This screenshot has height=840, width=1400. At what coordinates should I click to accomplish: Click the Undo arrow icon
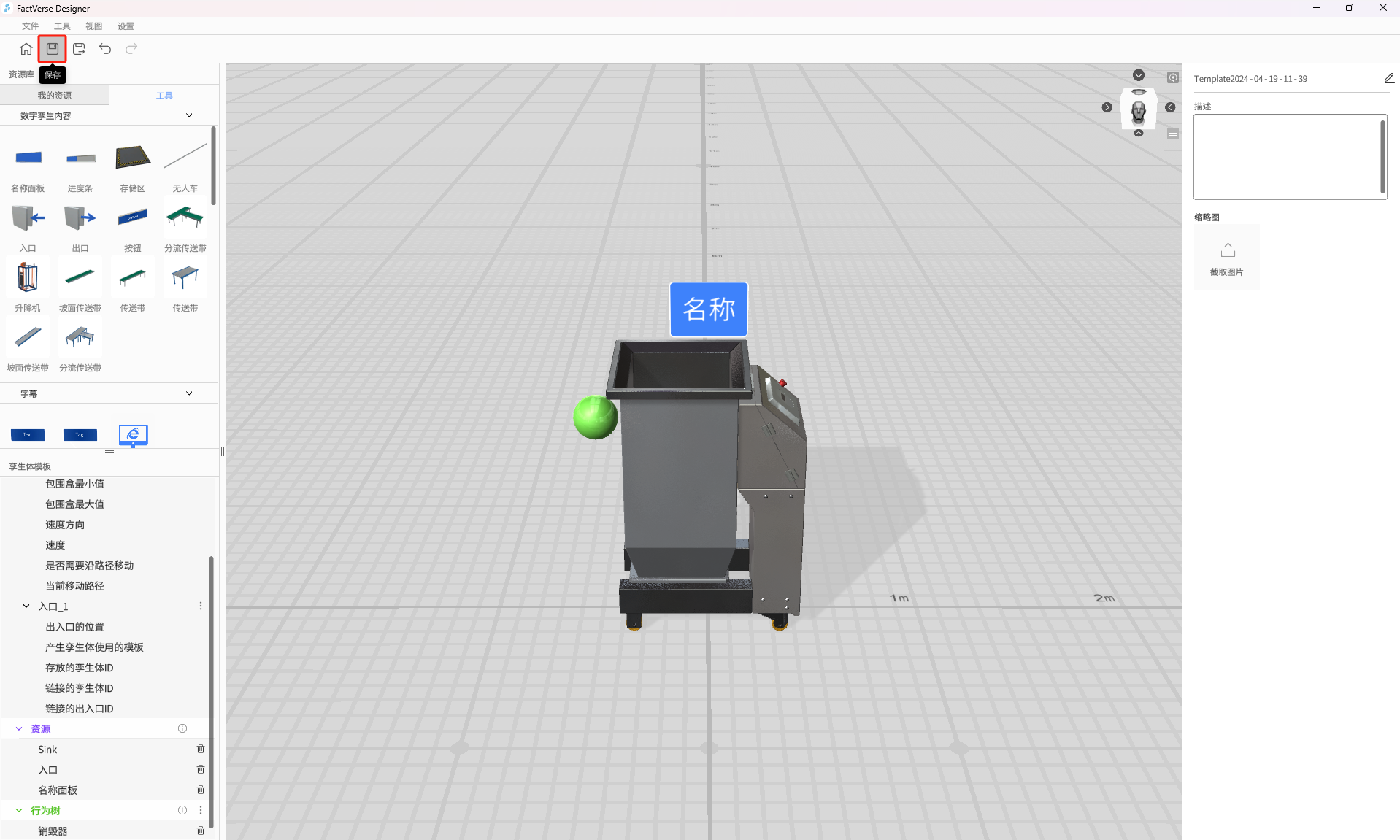105,49
